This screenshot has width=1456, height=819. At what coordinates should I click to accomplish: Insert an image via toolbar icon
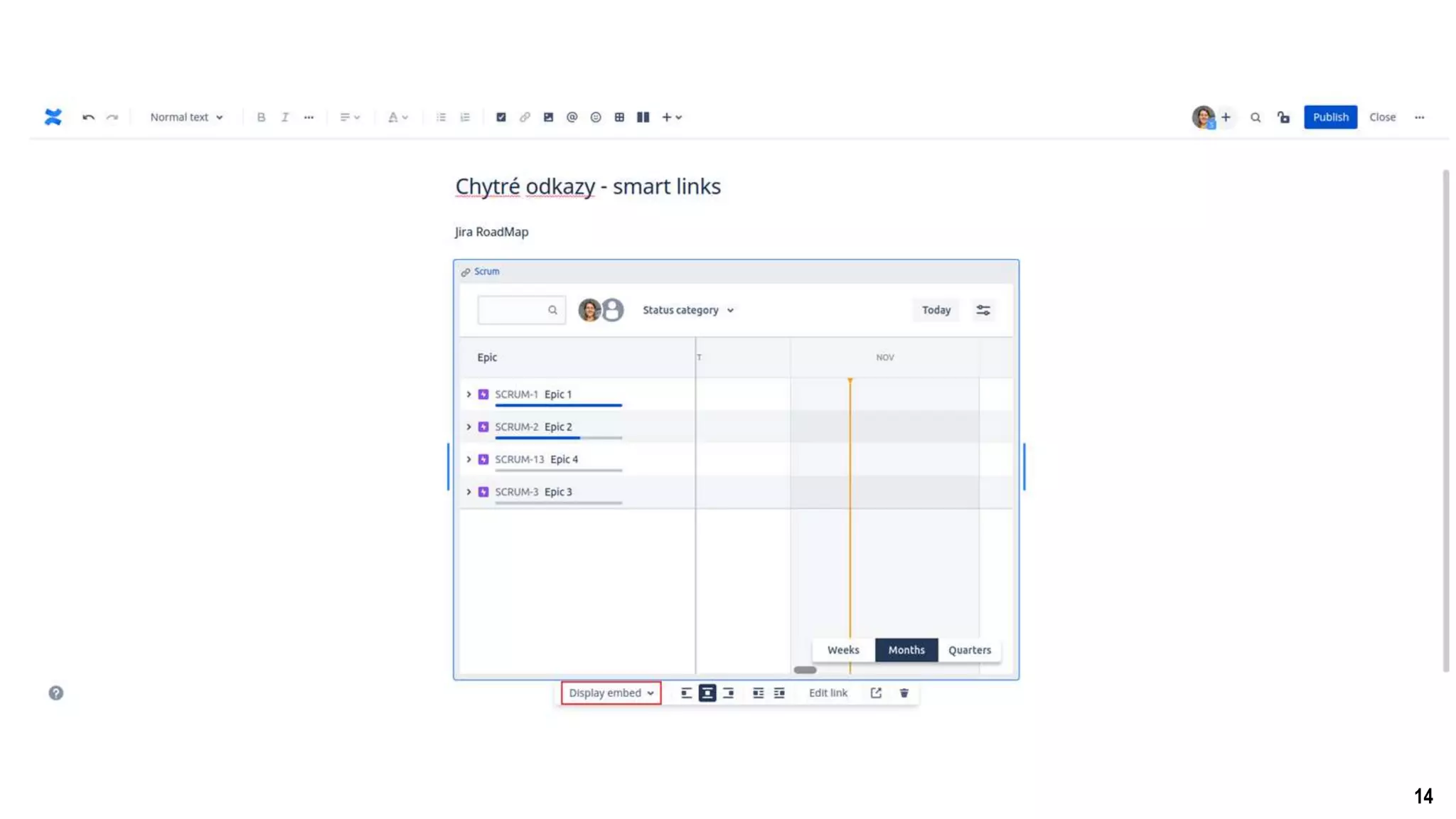[x=548, y=117]
